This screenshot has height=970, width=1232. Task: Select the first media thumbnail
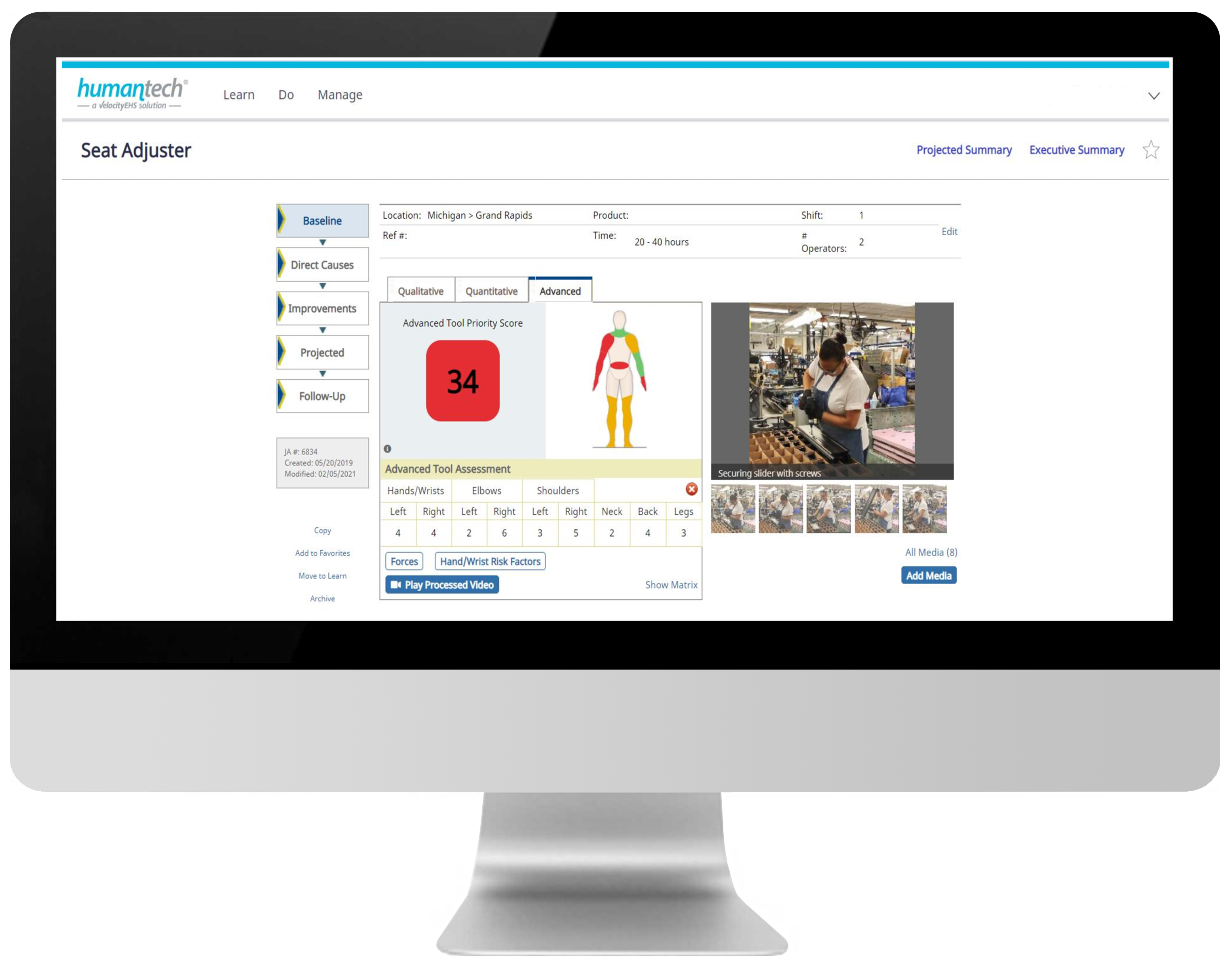pyautogui.click(x=733, y=509)
